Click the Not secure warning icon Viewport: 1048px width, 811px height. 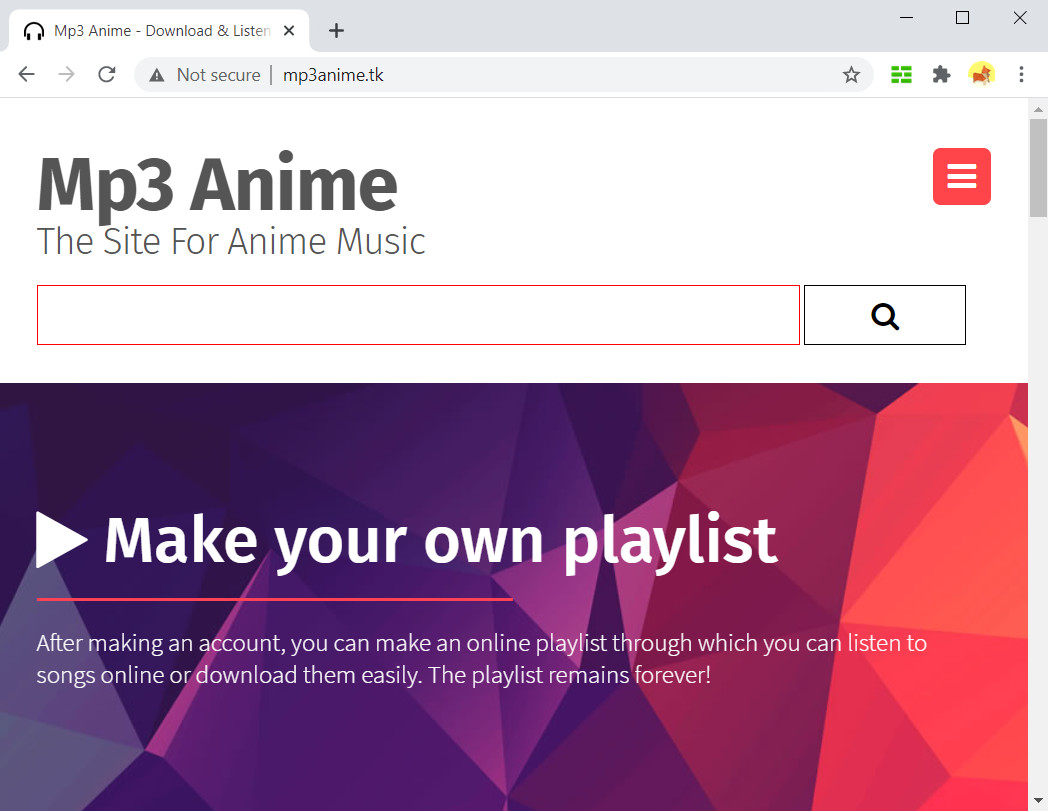coord(155,74)
